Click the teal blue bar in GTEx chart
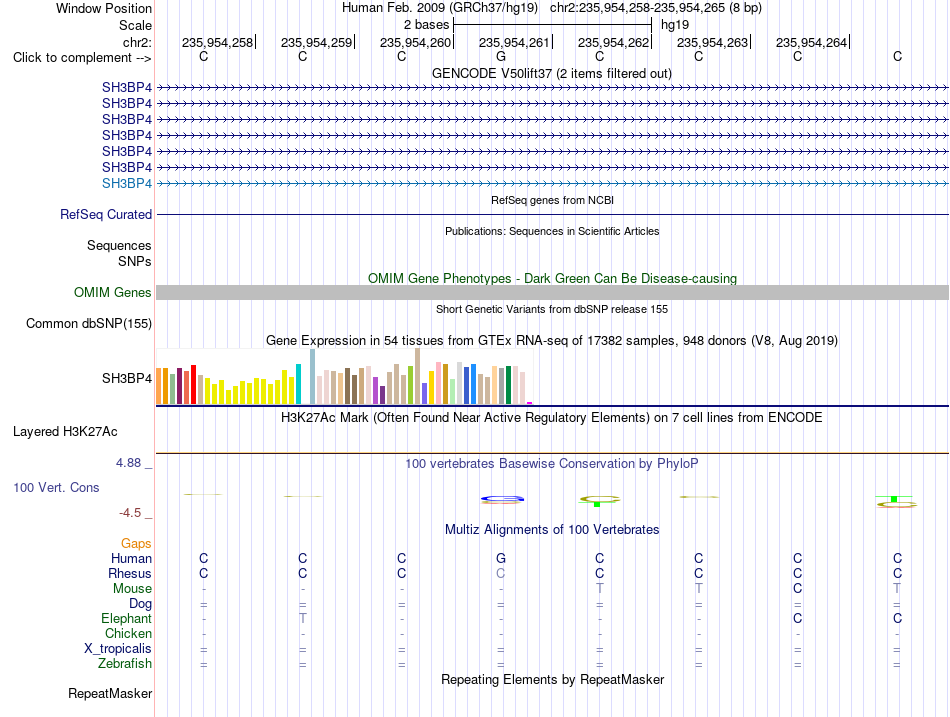The image size is (950, 717). [298, 384]
